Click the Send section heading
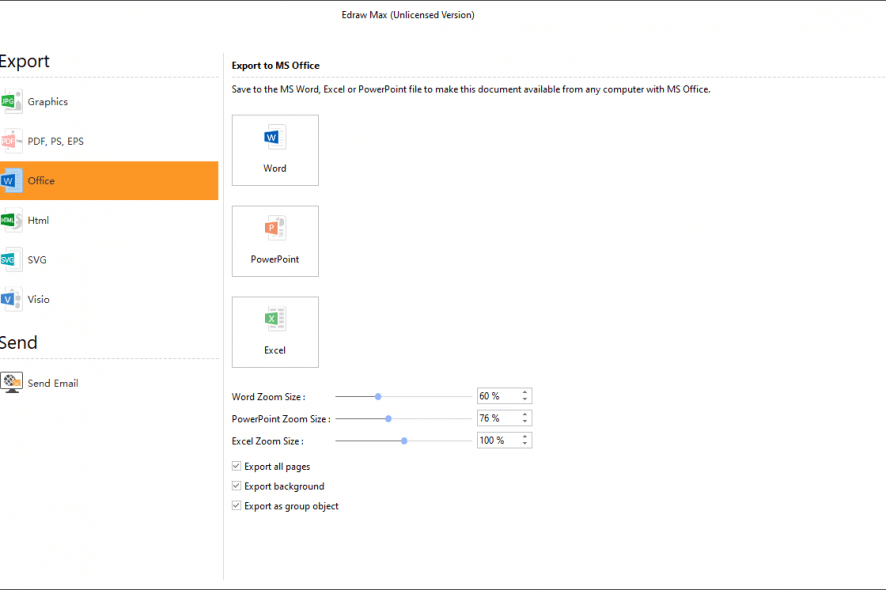This screenshot has width=886, height=590. point(18,342)
